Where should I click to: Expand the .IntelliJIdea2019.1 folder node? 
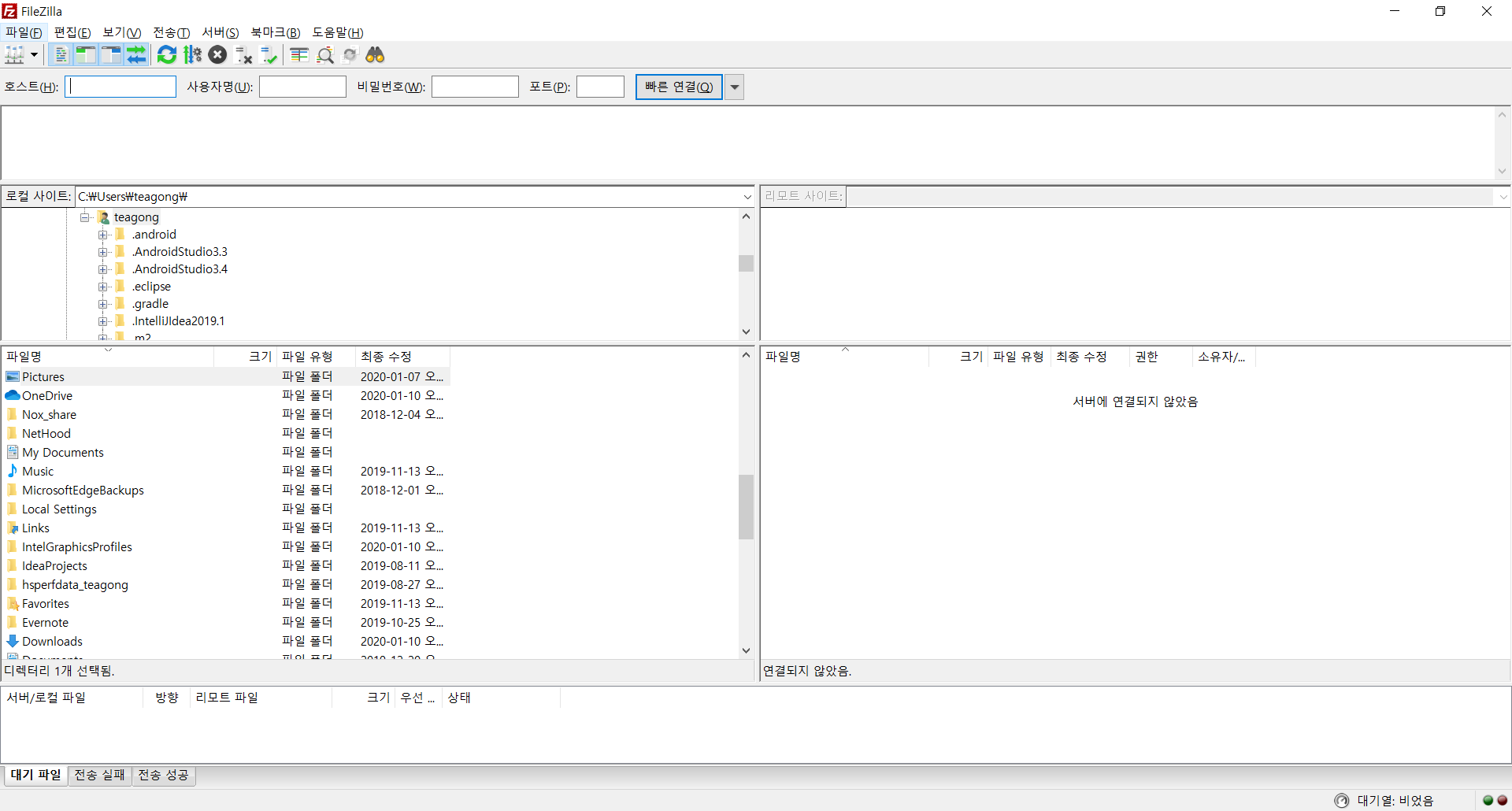coord(102,321)
